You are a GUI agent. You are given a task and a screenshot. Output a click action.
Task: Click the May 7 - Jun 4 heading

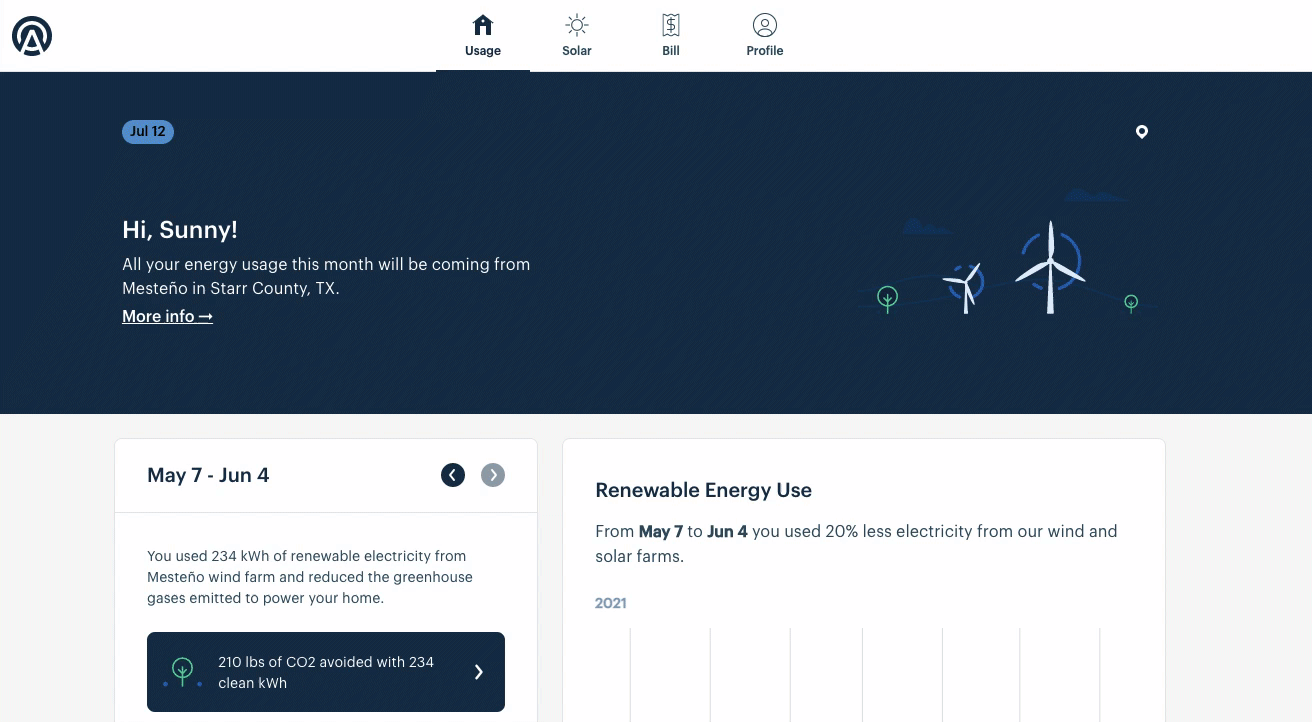(208, 475)
